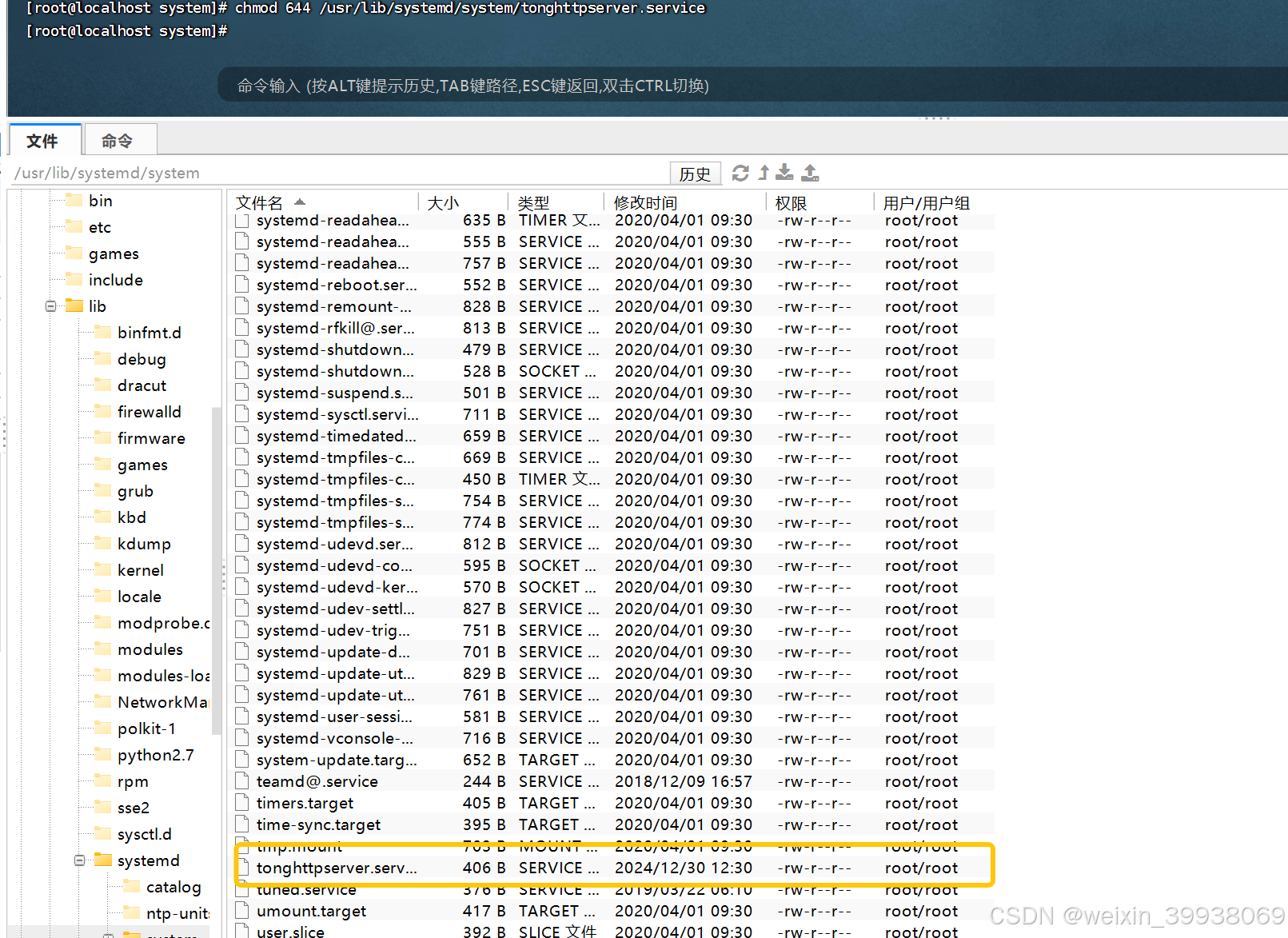This screenshot has width=1288, height=938.
Task: Select the teamd@.service file icon
Action: point(241,781)
